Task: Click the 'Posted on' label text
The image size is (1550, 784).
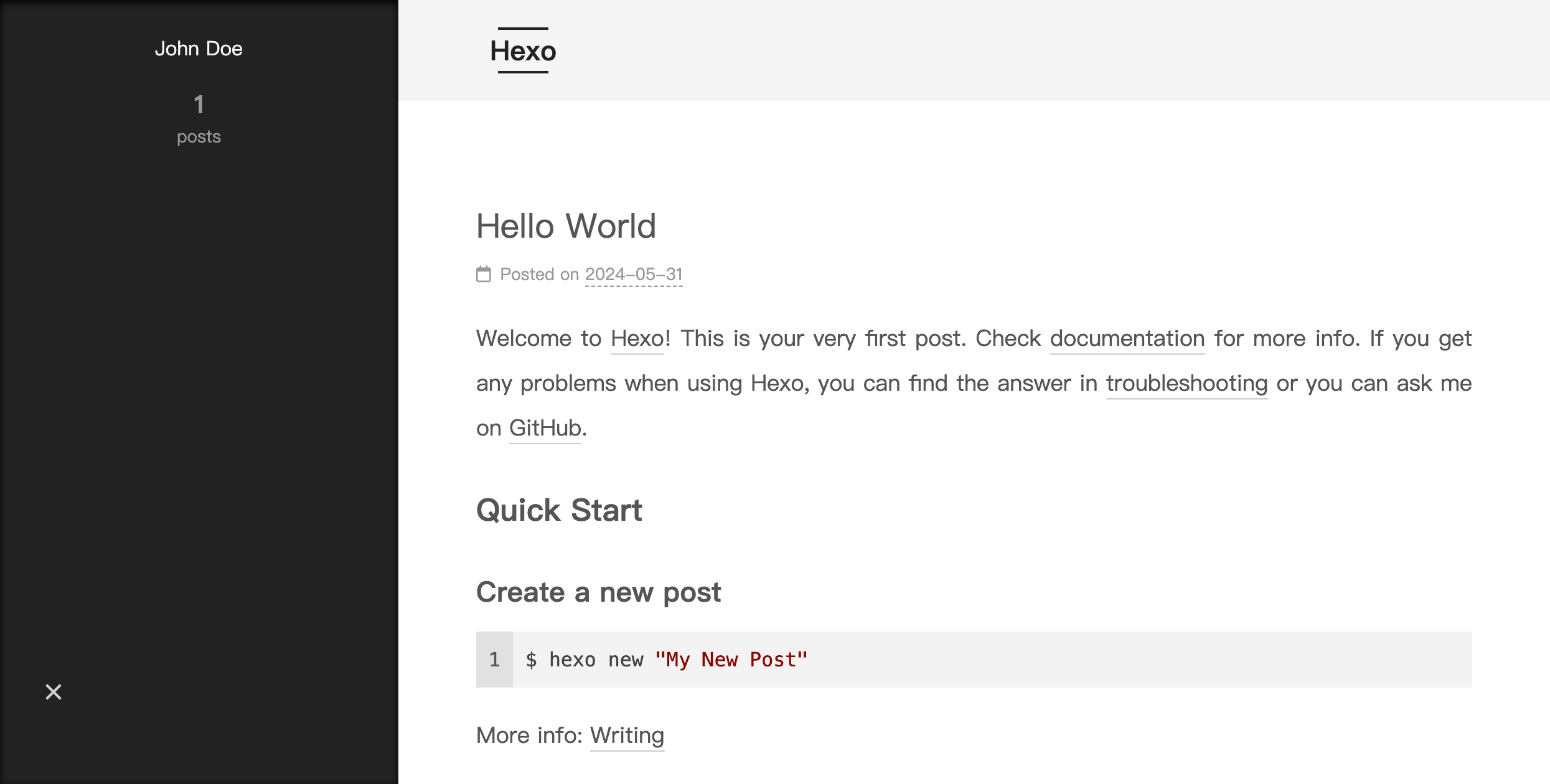Action: (x=539, y=274)
